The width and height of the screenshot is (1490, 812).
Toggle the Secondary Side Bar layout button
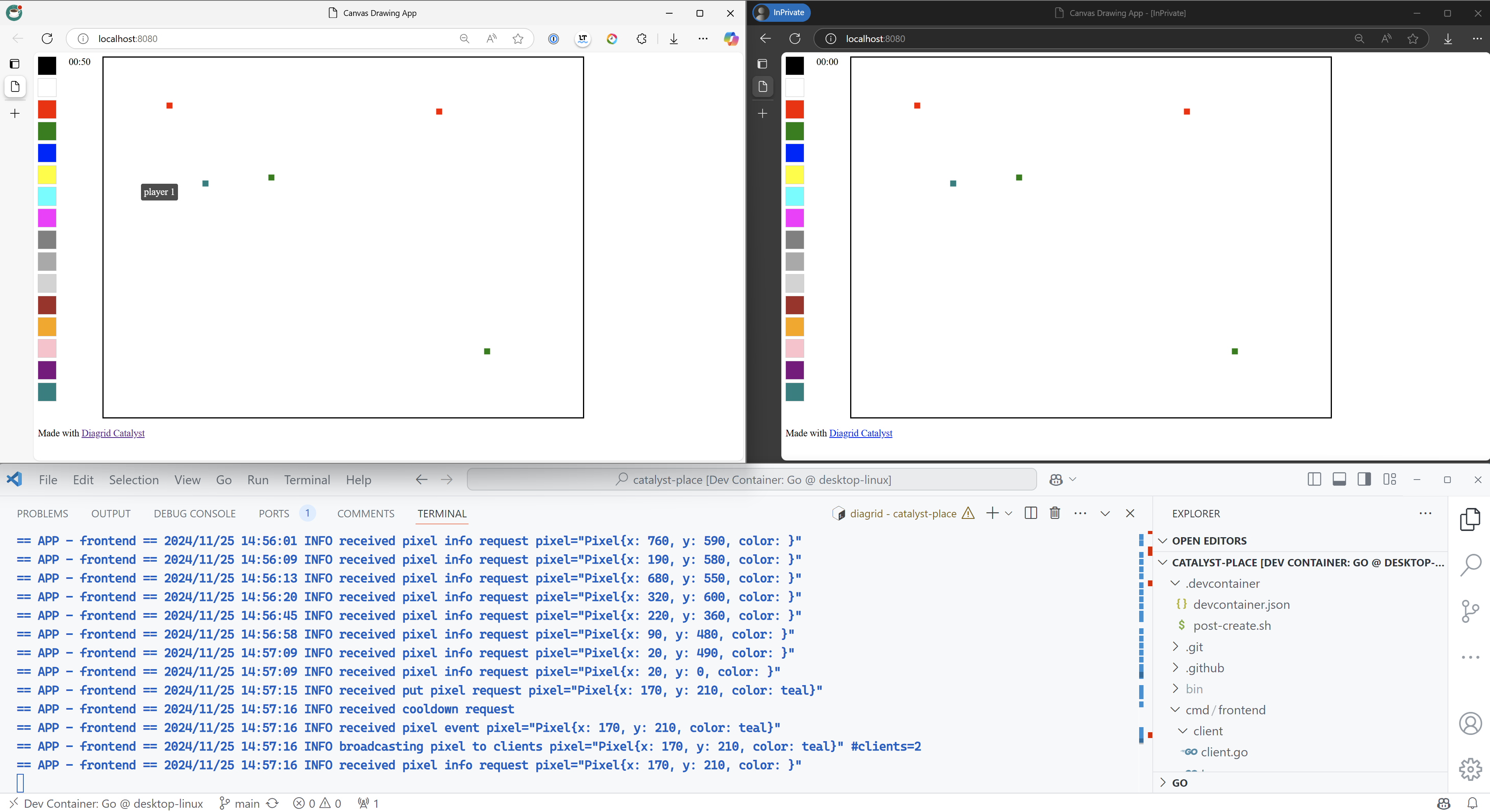coord(1364,480)
